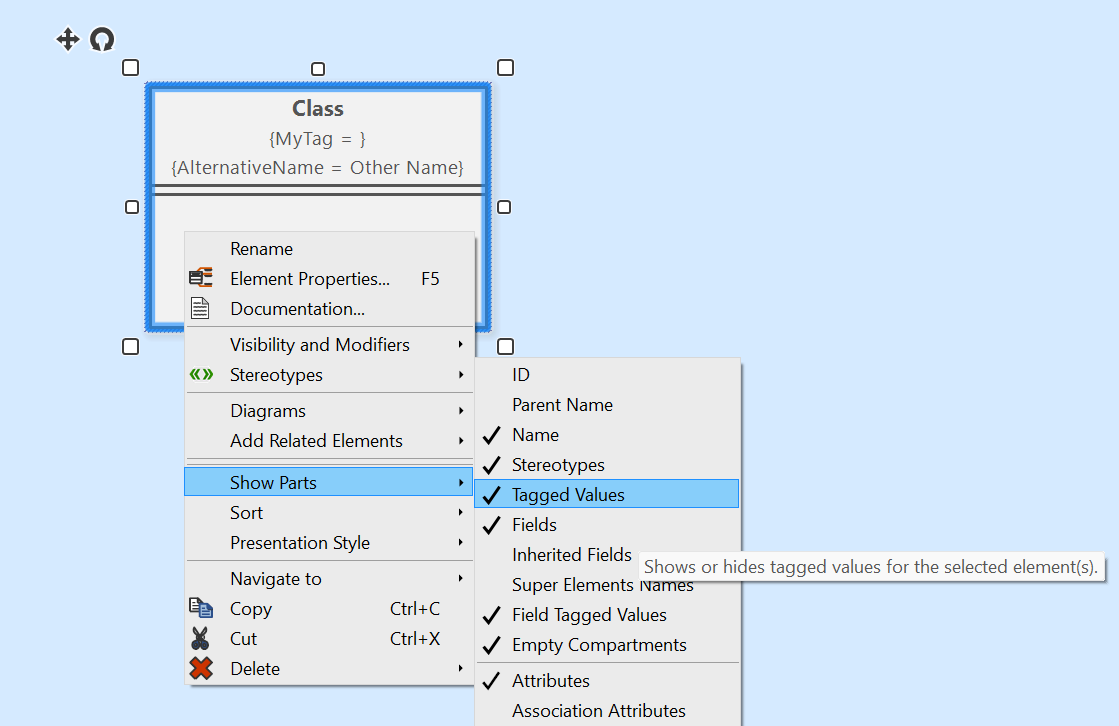Click the {MyTag = } tagged value
Screen dimensions: 1119x726
[x=318, y=138]
